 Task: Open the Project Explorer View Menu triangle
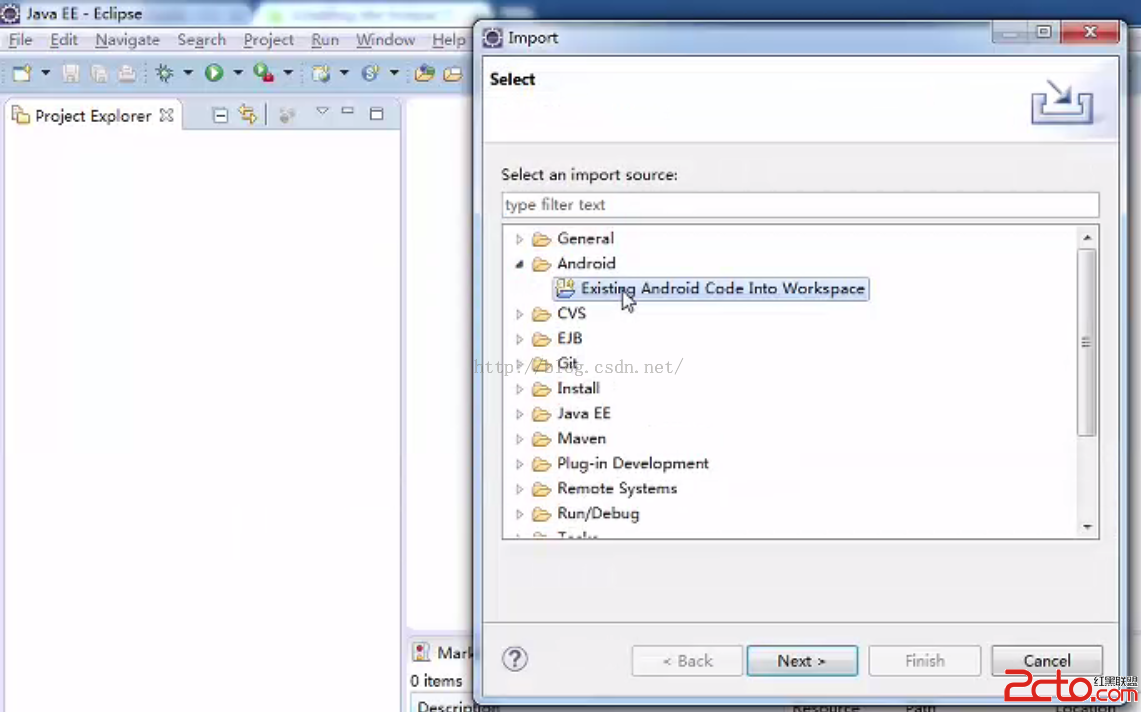click(322, 111)
